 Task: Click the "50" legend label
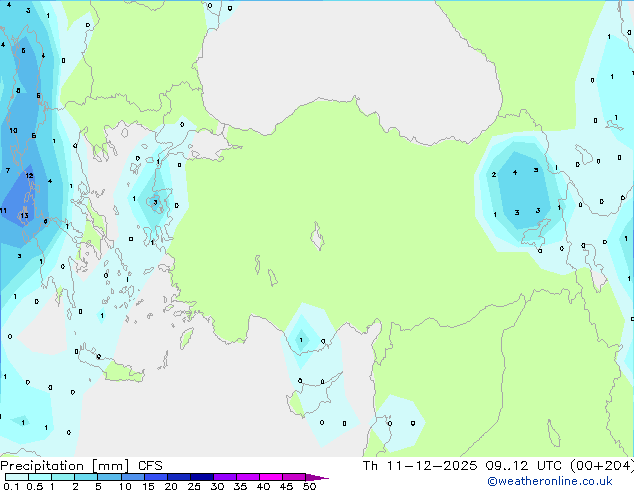coord(309,486)
